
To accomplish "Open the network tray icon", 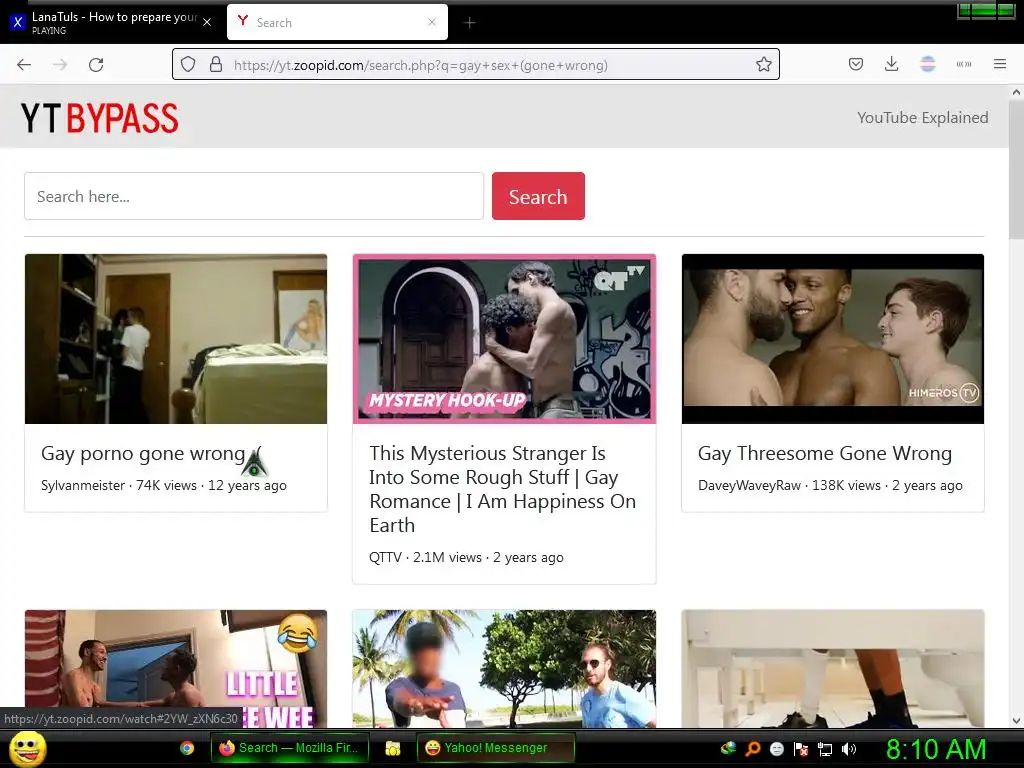I will pyautogui.click(x=825, y=749).
